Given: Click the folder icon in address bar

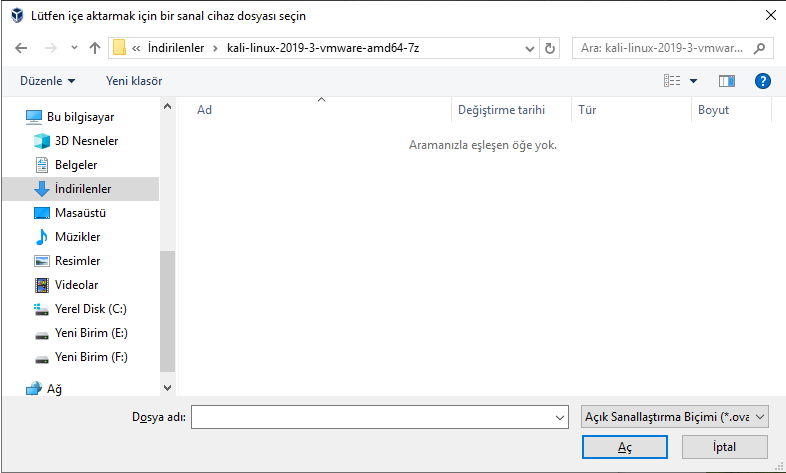Looking at the screenshot, I should (119, 48).
